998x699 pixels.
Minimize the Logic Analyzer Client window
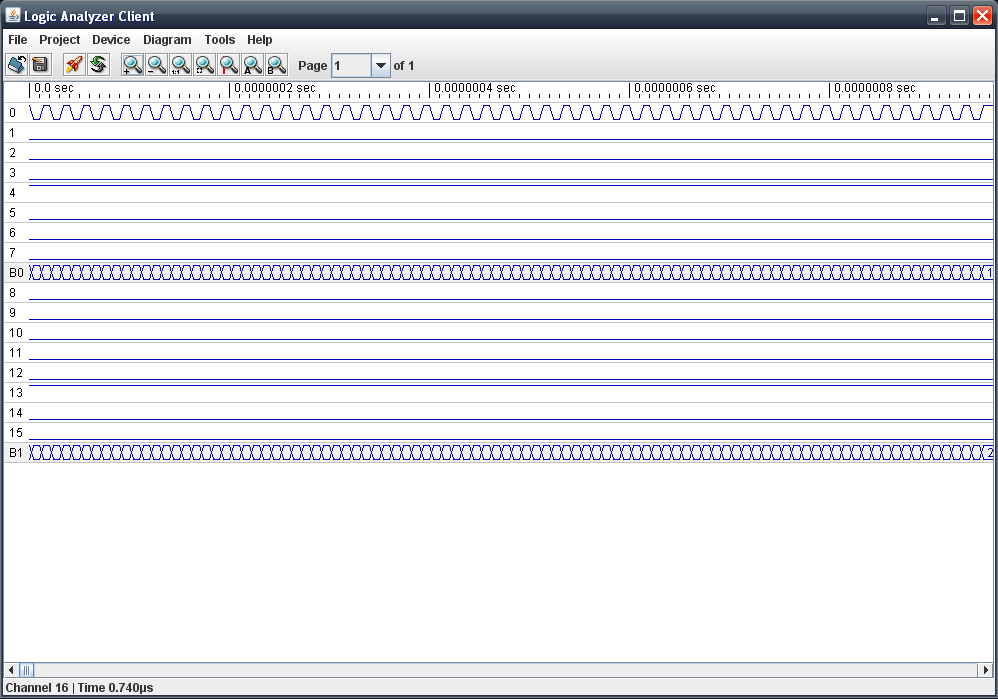click(935, 16)
